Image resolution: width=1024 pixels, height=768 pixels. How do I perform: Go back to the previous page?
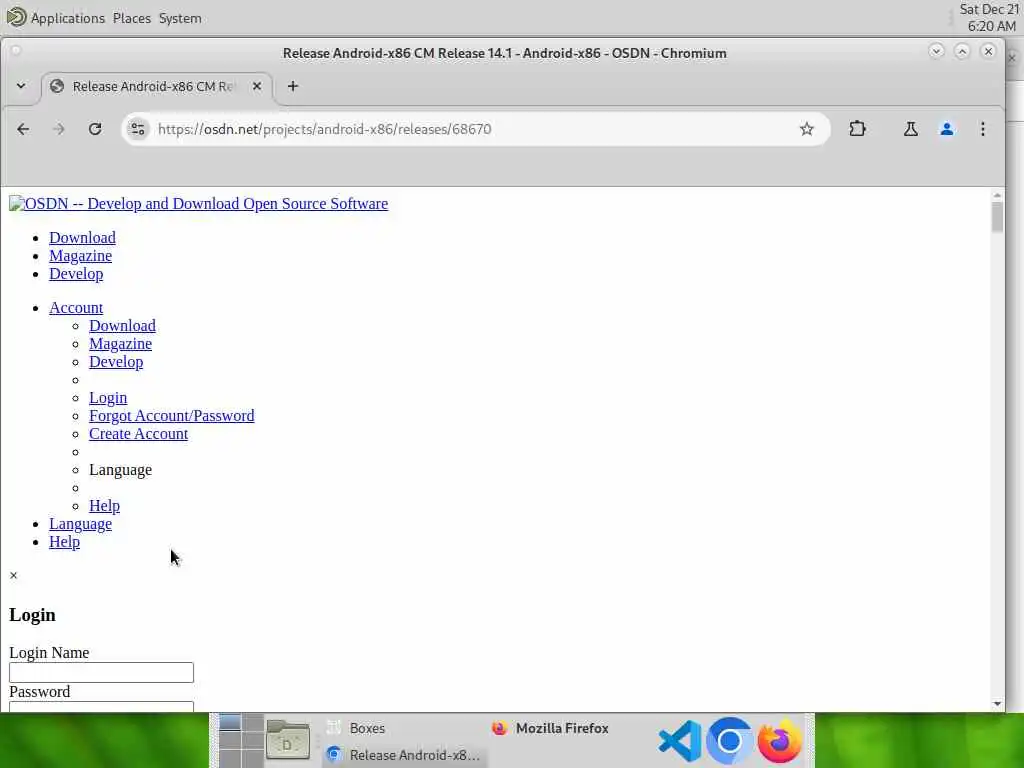(23, 129)
